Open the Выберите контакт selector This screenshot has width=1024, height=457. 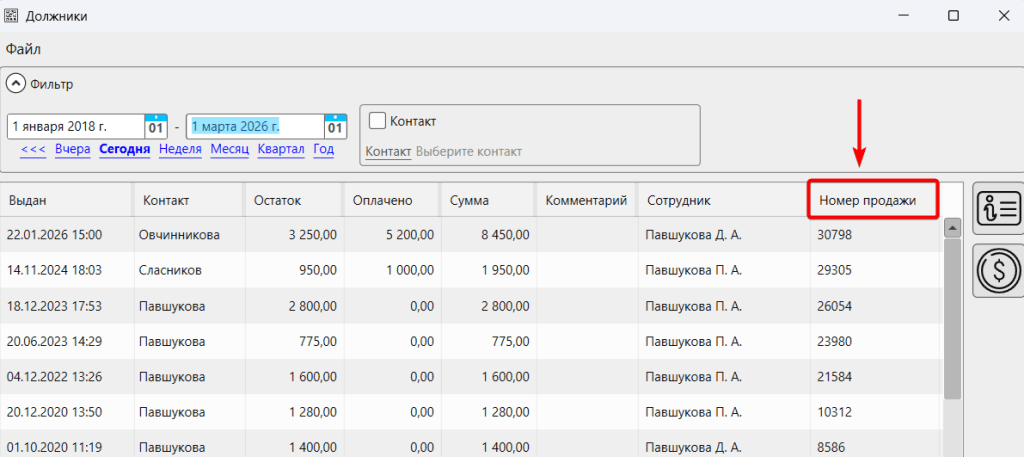469,151
